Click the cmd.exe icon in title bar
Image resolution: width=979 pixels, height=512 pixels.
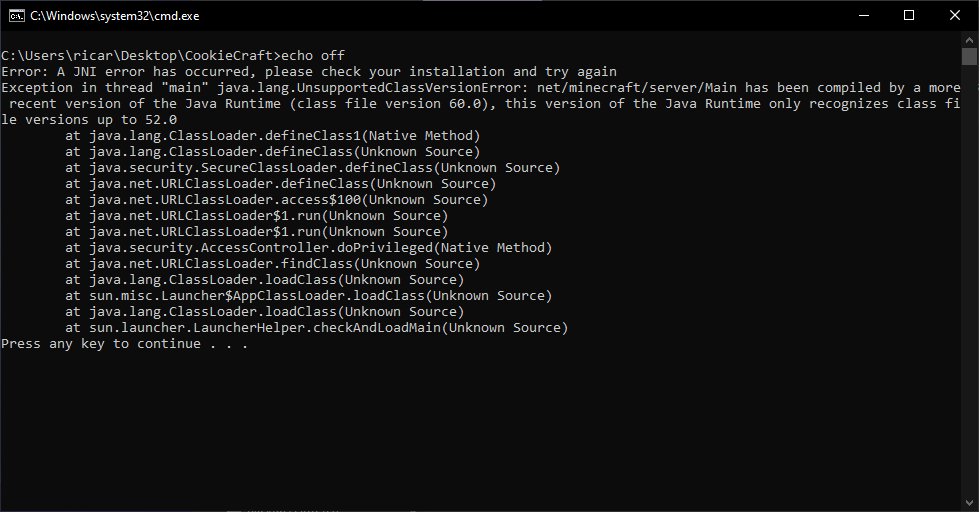pos(15,16)
